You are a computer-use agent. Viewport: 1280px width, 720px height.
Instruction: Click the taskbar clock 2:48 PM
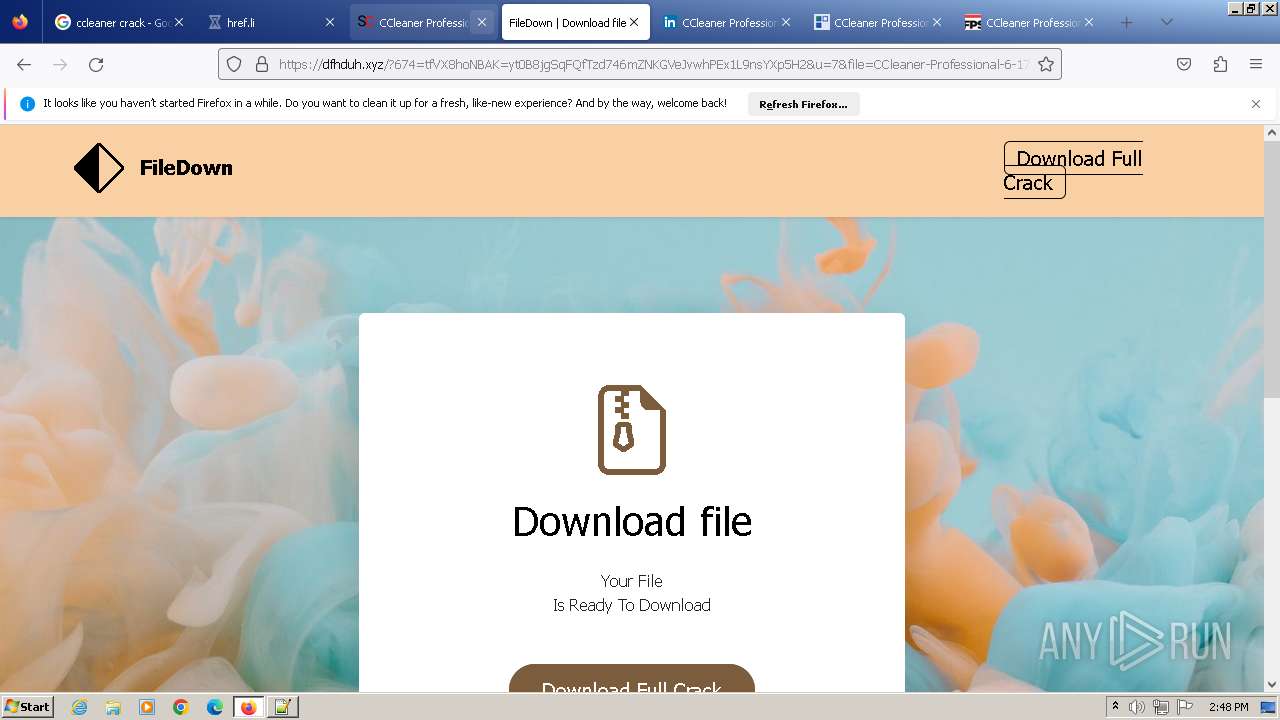[x=1228, y=707]
